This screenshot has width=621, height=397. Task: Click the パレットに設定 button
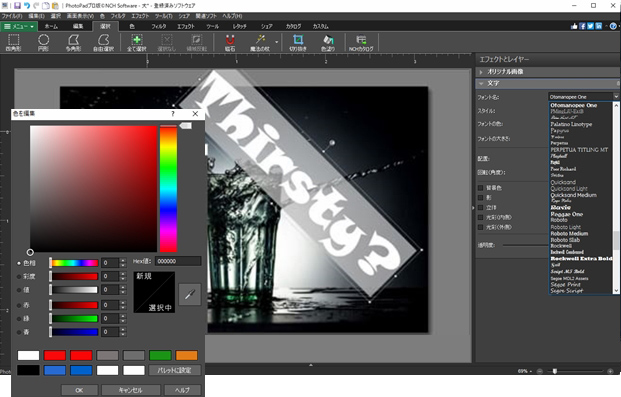click(174, 370)
